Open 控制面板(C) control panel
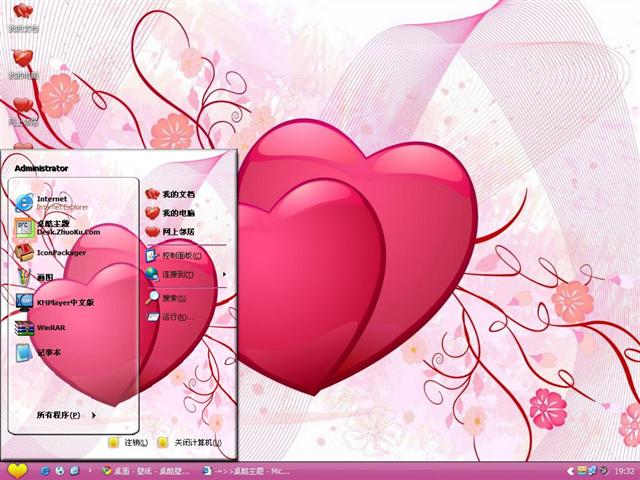640x480 pixels. click(x=174, y=256)
